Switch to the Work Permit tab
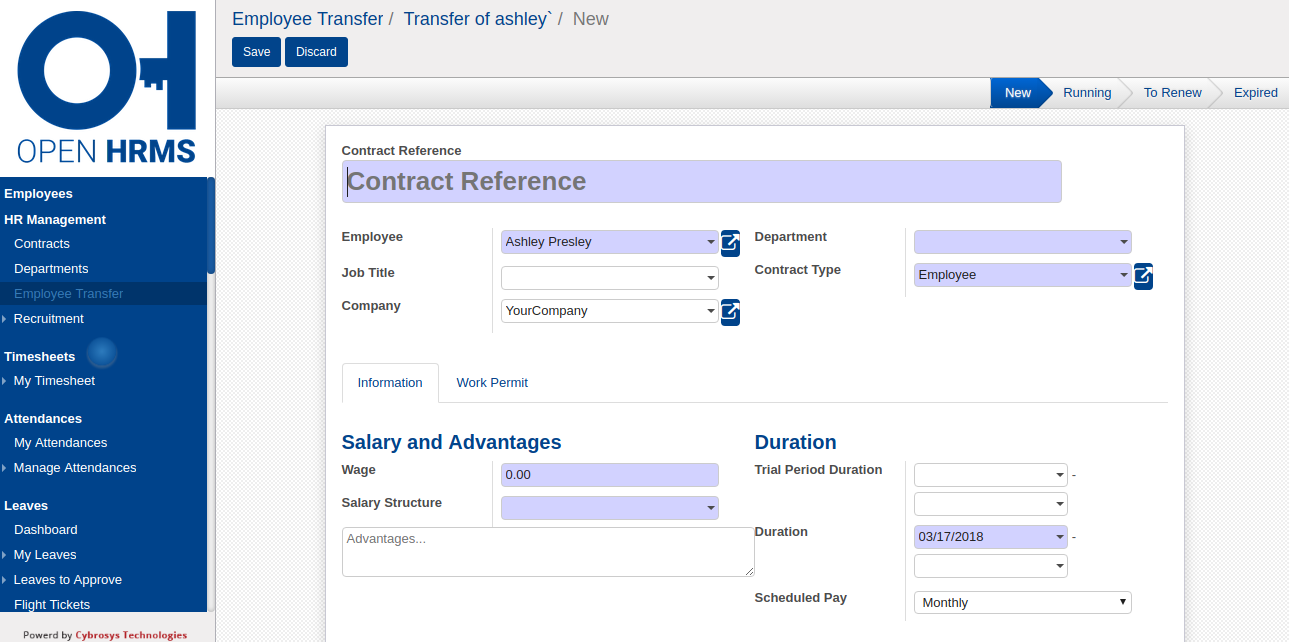1289x642 pixels. pos(492,383)
